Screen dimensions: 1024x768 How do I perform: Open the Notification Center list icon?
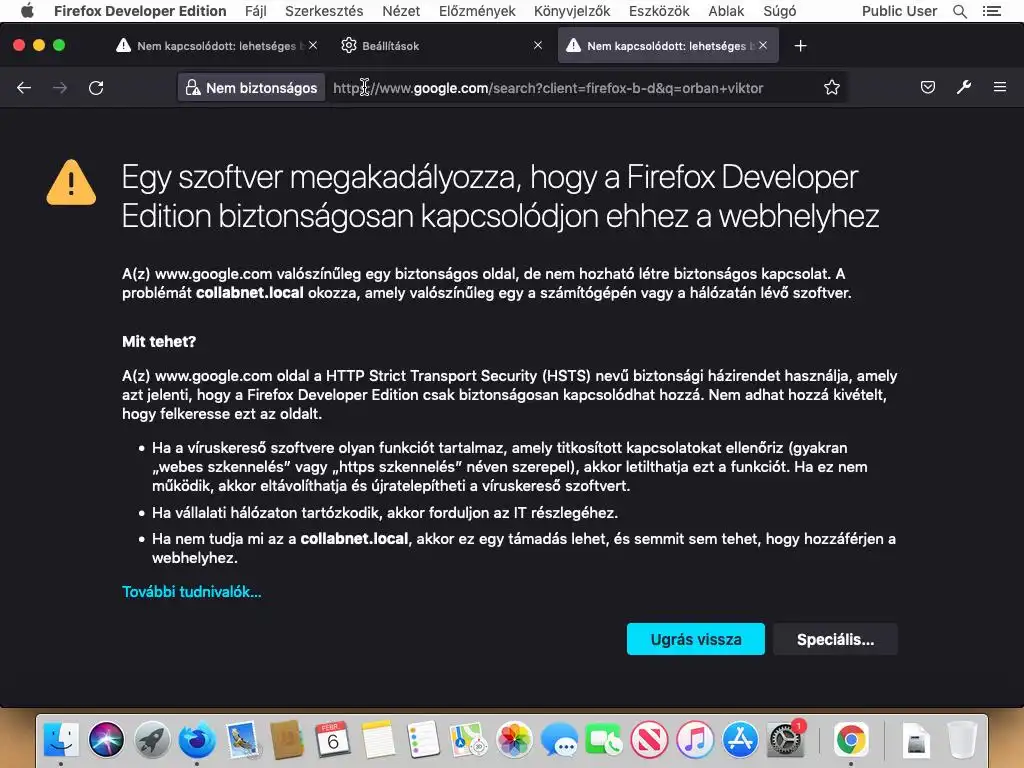point(992,11)
